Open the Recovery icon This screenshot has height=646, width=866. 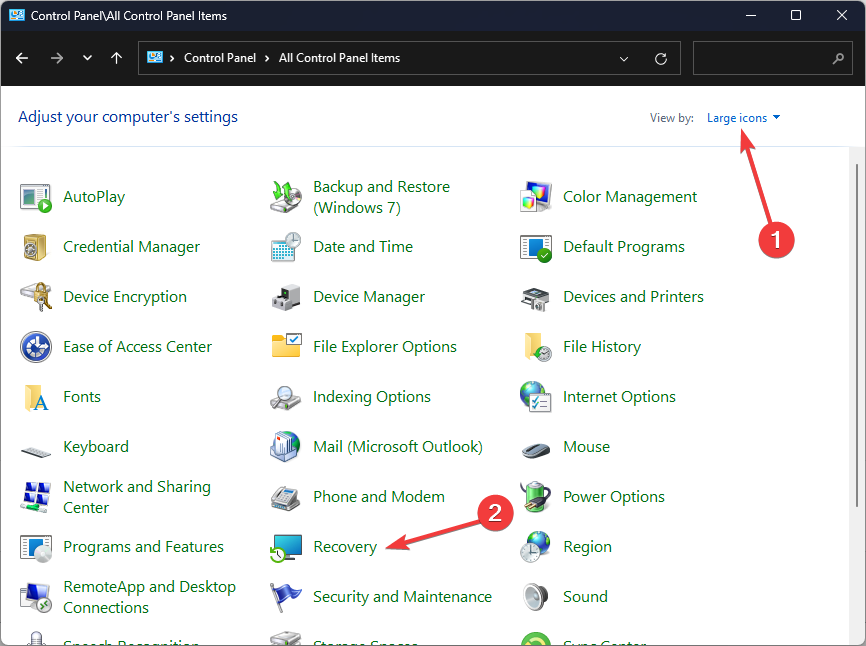[x=286, y=547]
